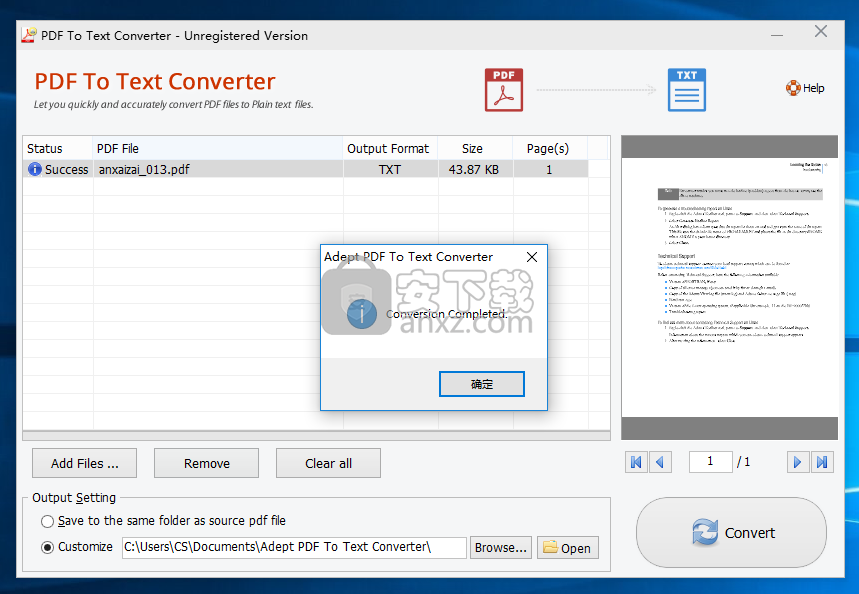Click the page number input field

(x=711, y=461)
